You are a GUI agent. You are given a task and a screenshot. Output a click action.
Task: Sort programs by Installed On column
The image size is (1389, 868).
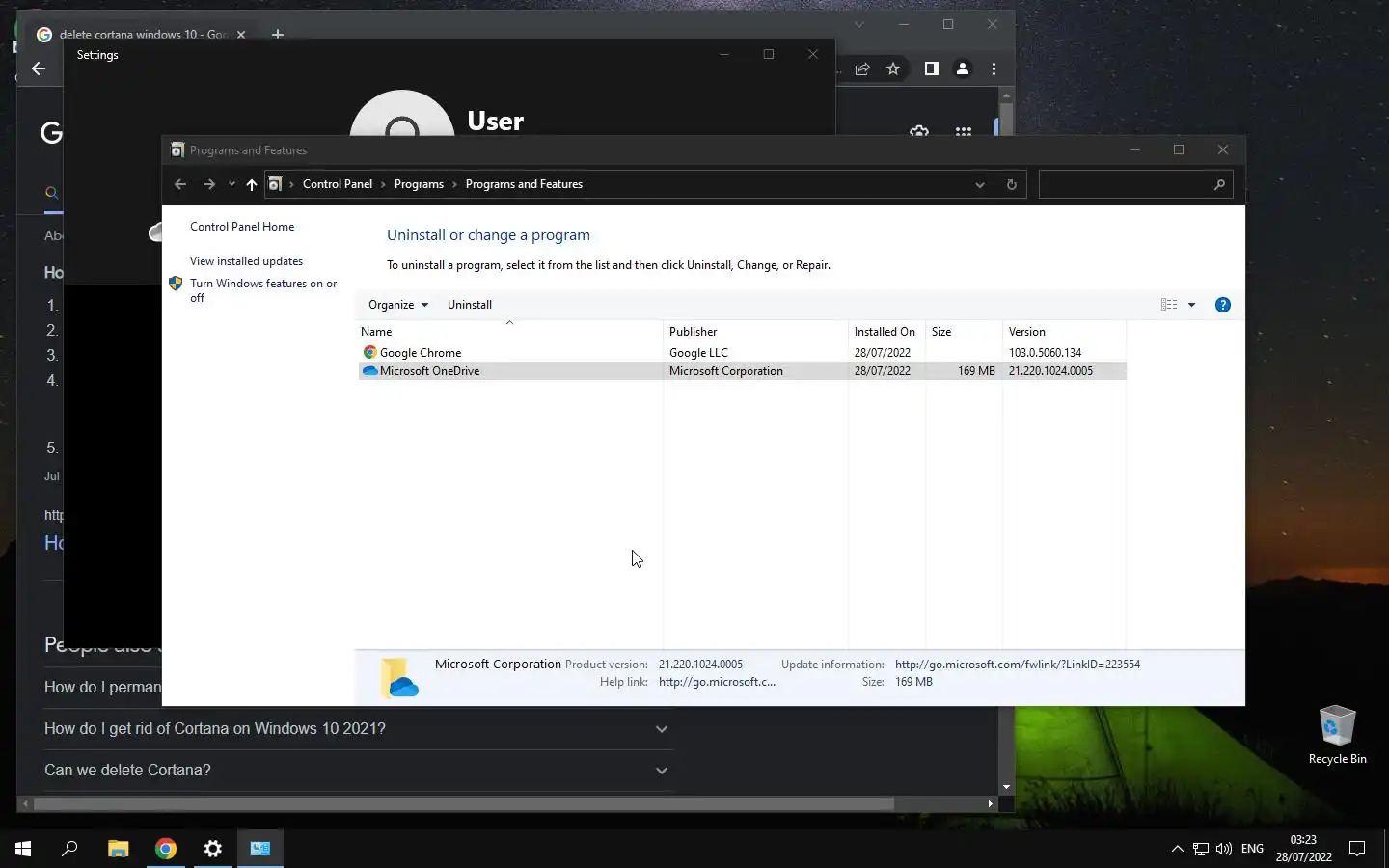tap(886, 331)
